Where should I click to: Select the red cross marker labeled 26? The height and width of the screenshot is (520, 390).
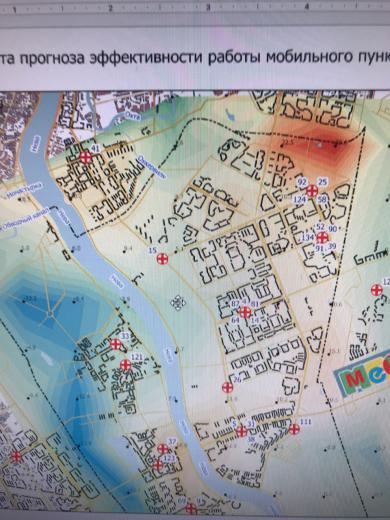click(x=227, y=387)
